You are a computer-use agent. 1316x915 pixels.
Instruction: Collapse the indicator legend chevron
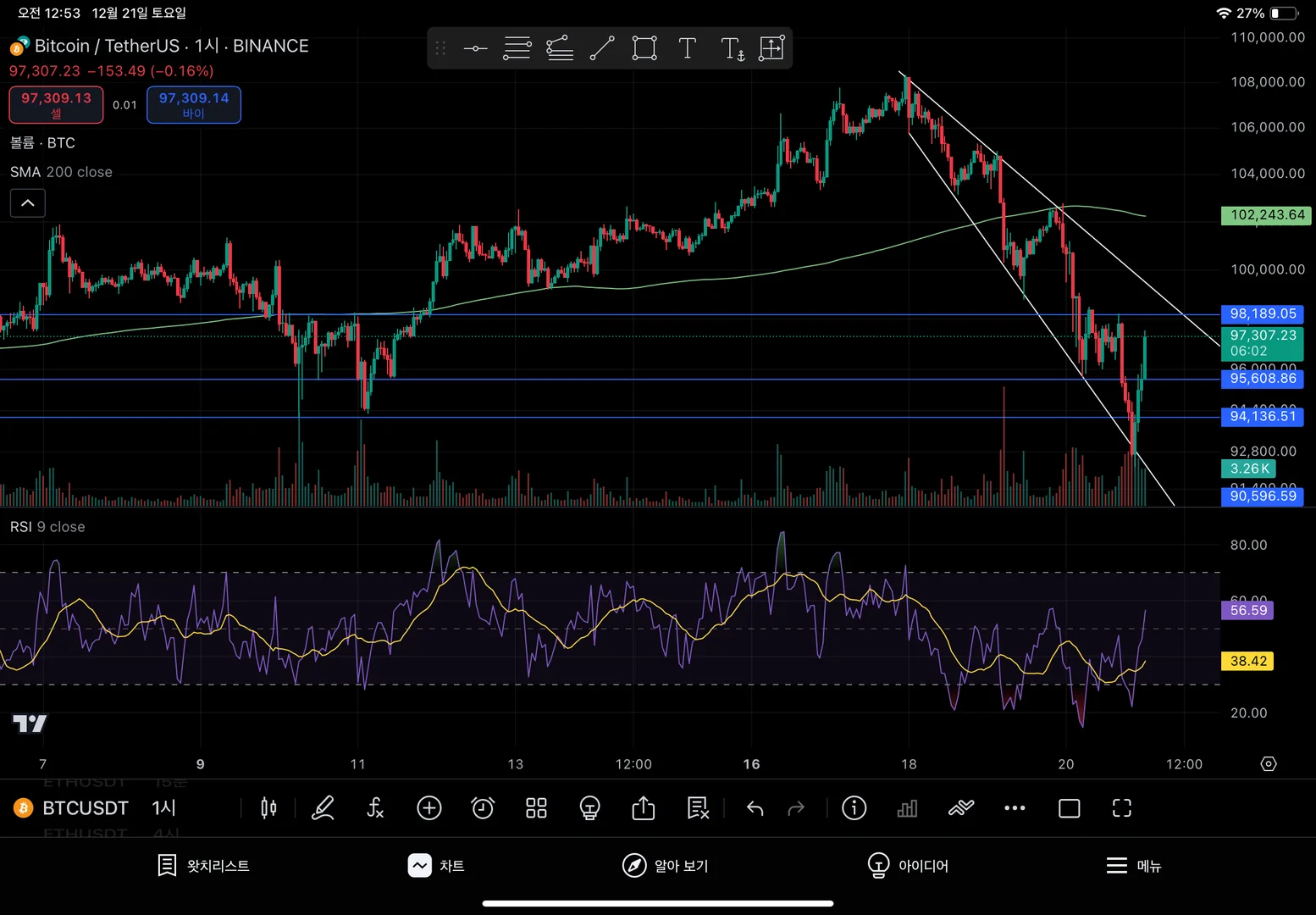click(28, 203)
